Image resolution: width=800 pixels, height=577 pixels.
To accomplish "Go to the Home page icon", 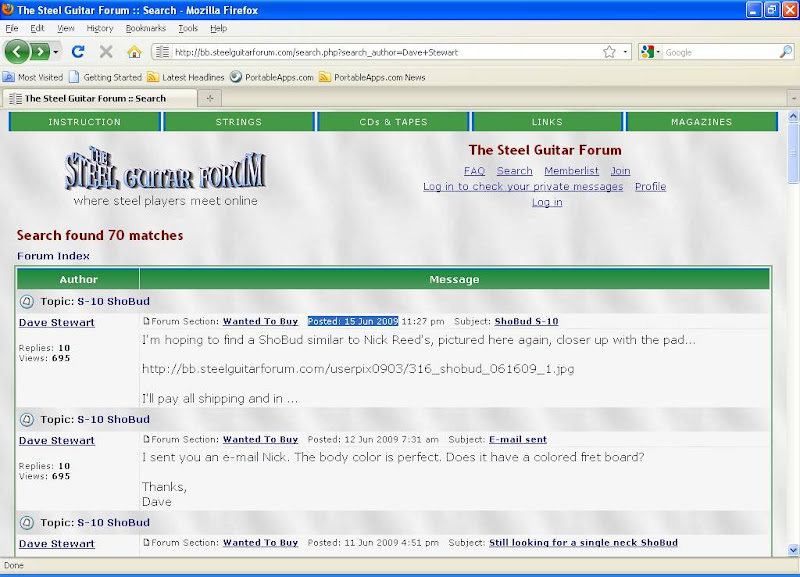I will point(134,52).
